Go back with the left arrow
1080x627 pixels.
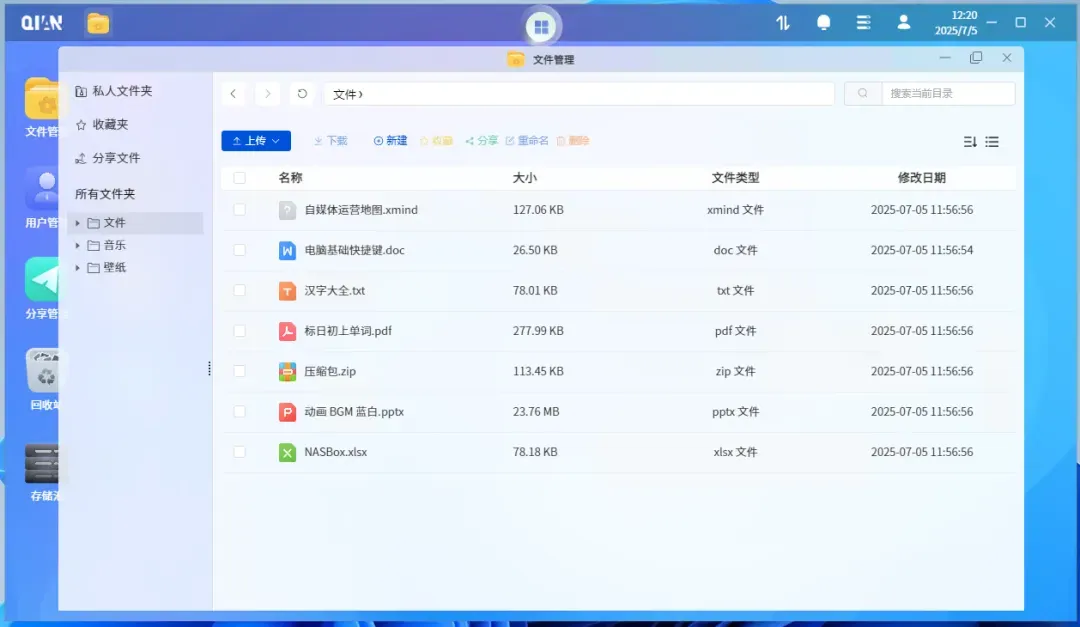[x=233, y=94]
